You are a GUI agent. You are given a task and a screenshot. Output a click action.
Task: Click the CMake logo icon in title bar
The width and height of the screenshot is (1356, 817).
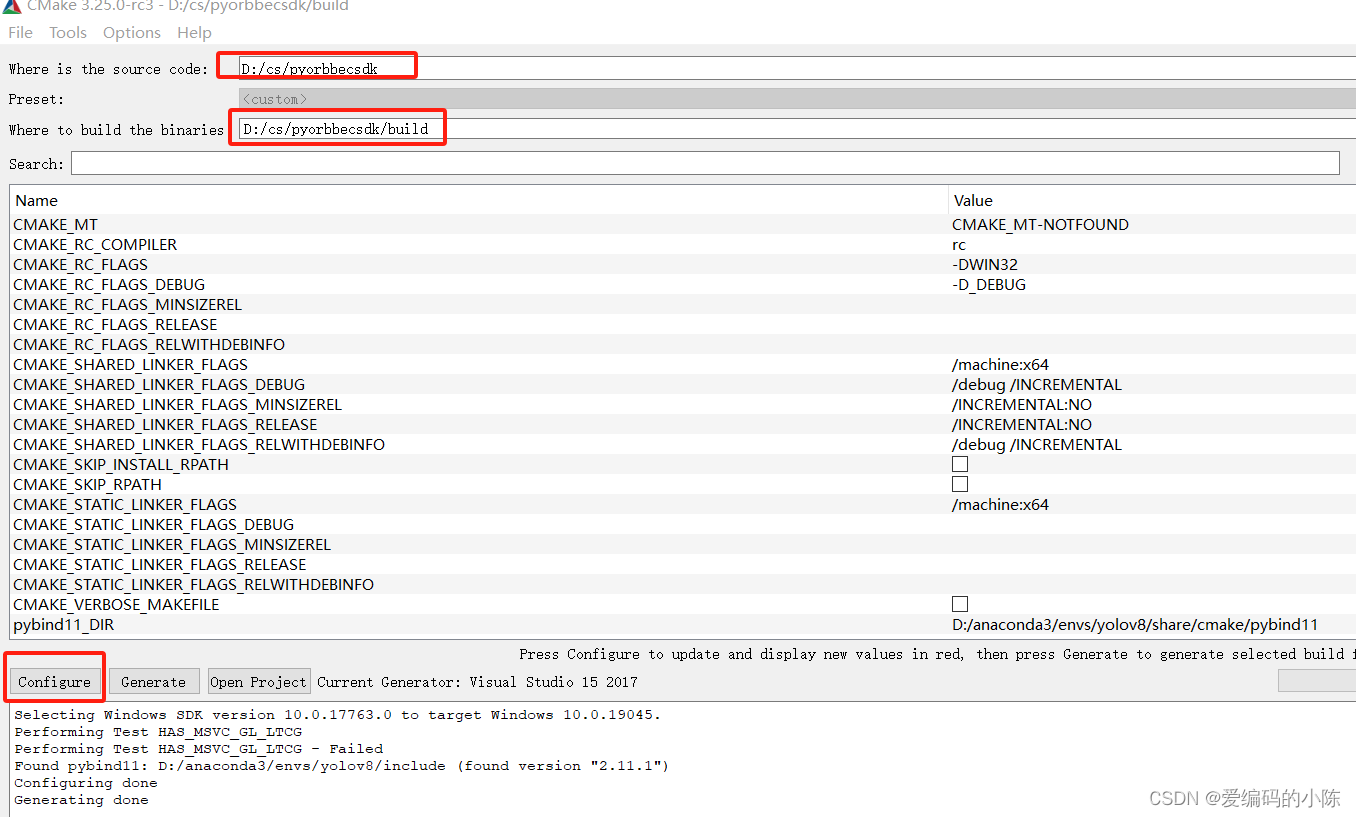(10, 5)
